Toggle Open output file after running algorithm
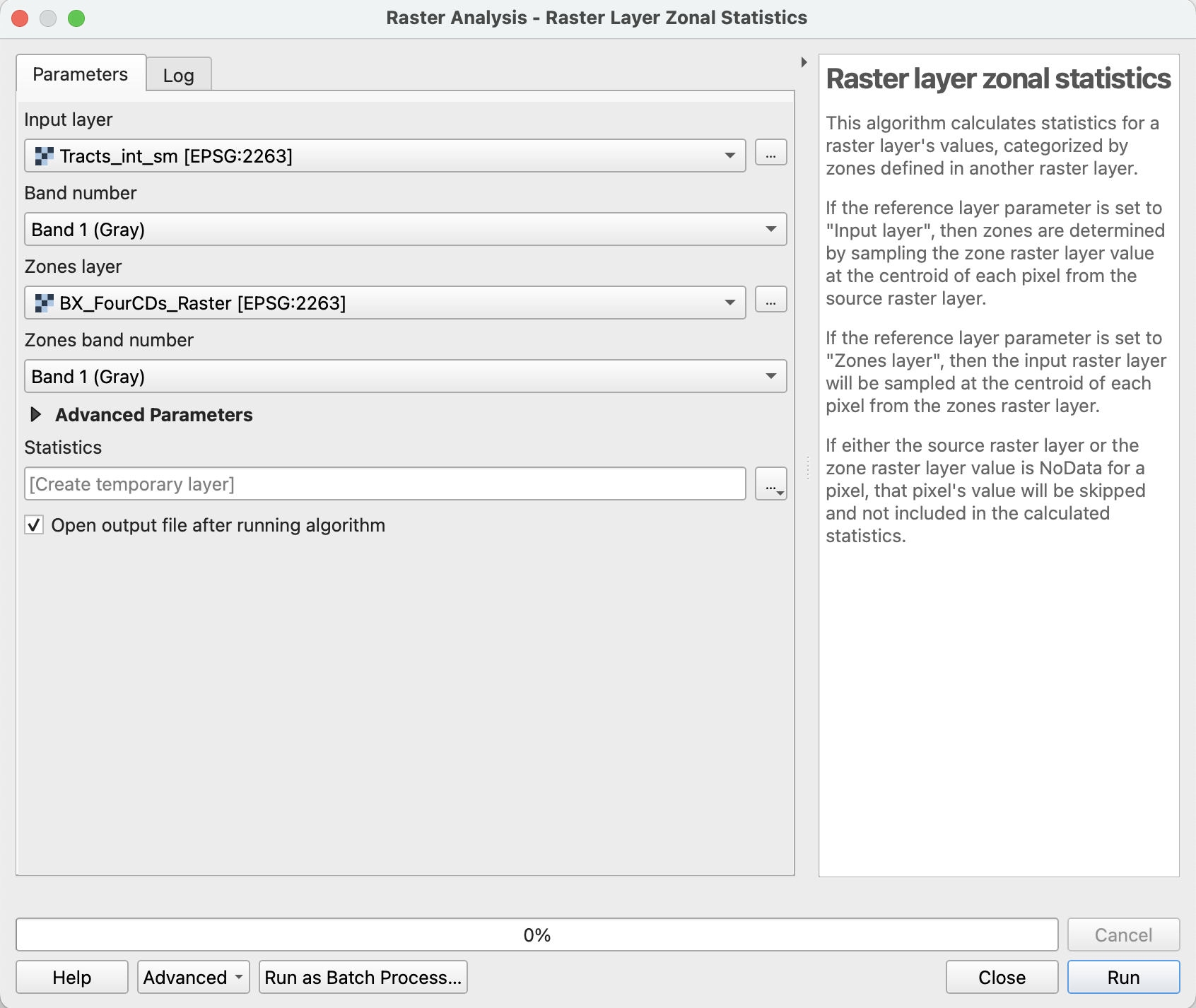 (34, 525)
